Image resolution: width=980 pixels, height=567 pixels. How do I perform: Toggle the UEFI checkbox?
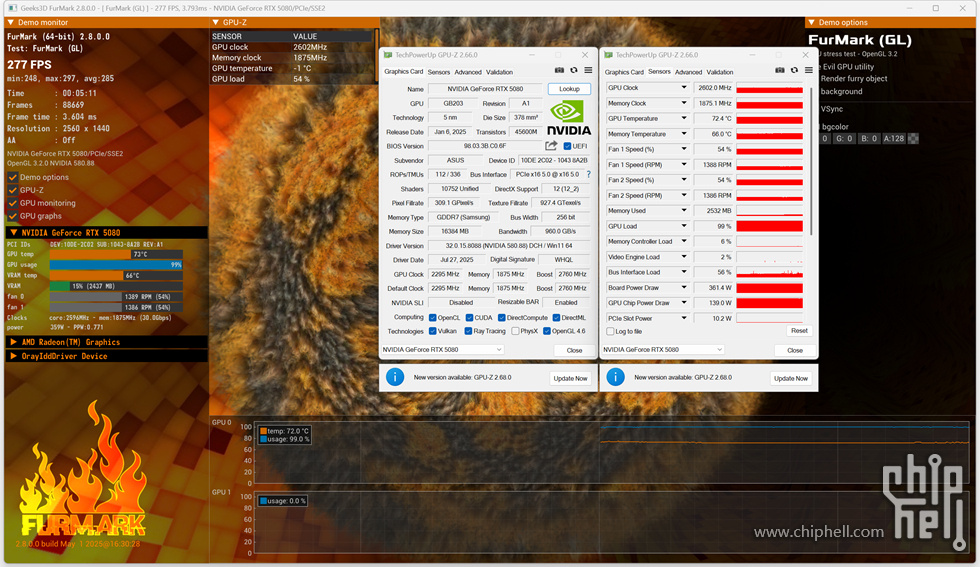tap(566, 146)
